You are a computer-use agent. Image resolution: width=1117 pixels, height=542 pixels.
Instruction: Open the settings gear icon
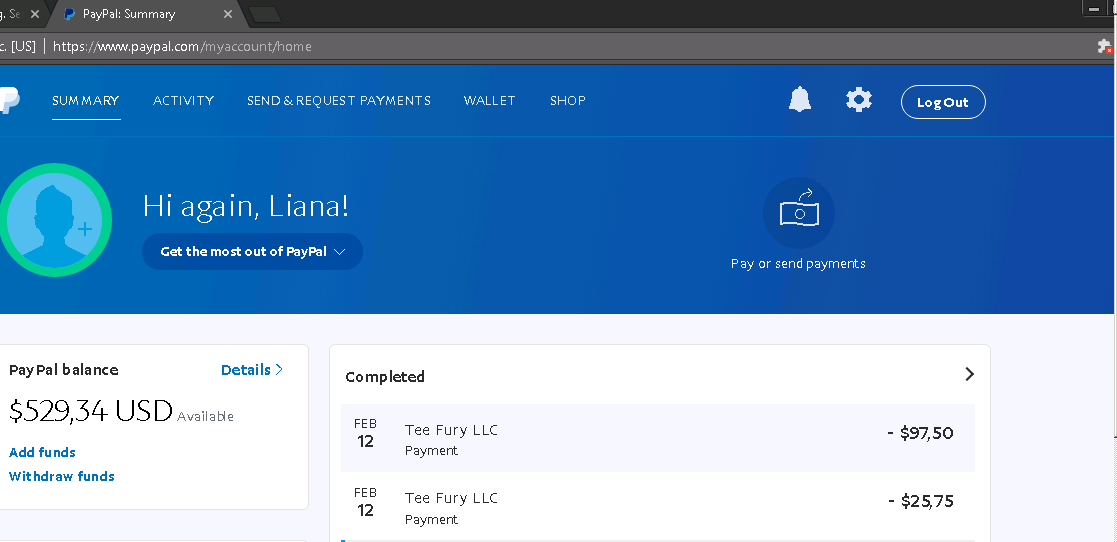(x=858, y=100)
